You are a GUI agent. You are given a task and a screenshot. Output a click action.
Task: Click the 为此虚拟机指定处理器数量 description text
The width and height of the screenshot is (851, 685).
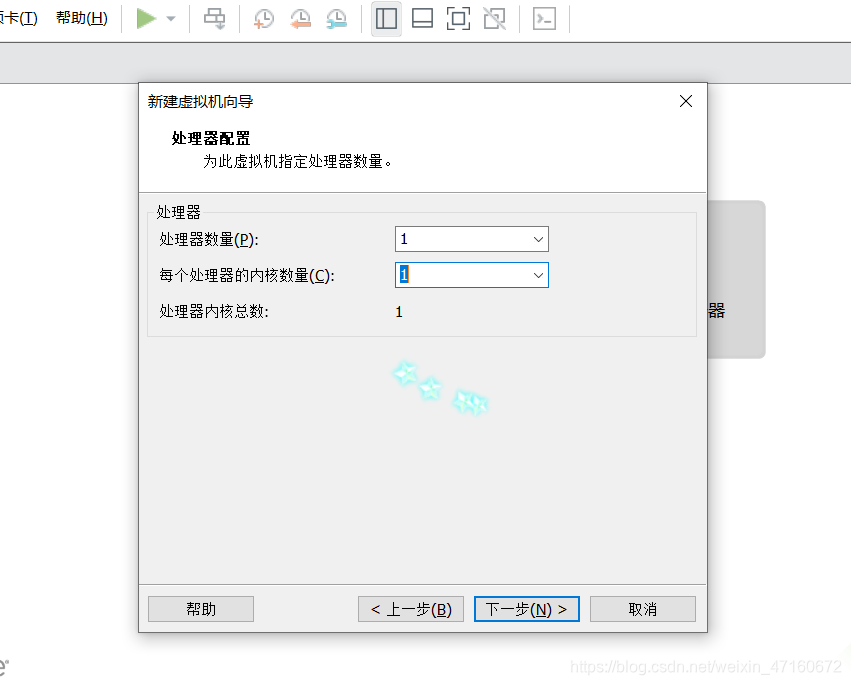point(297,162)
